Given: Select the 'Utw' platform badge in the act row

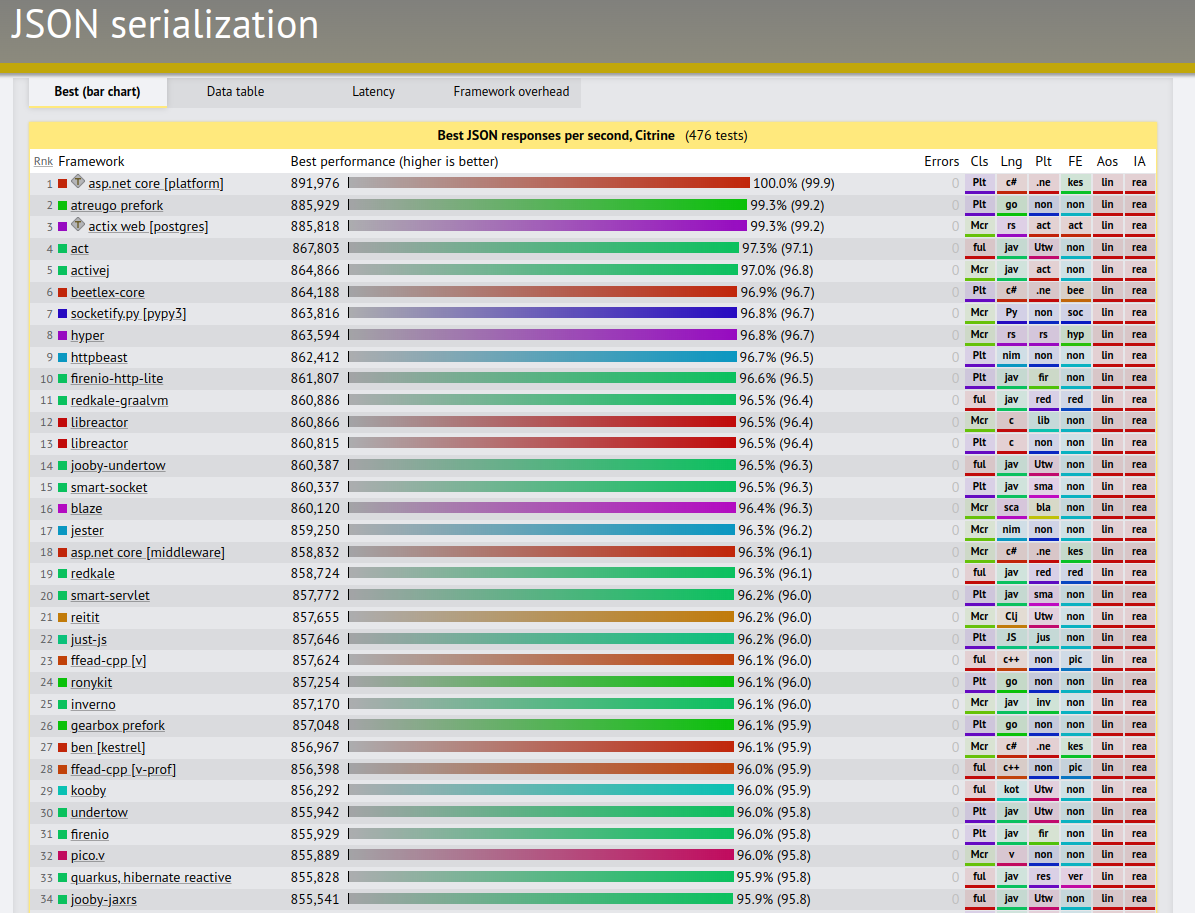Looking at the screenshot, I should pos(1043,248).
